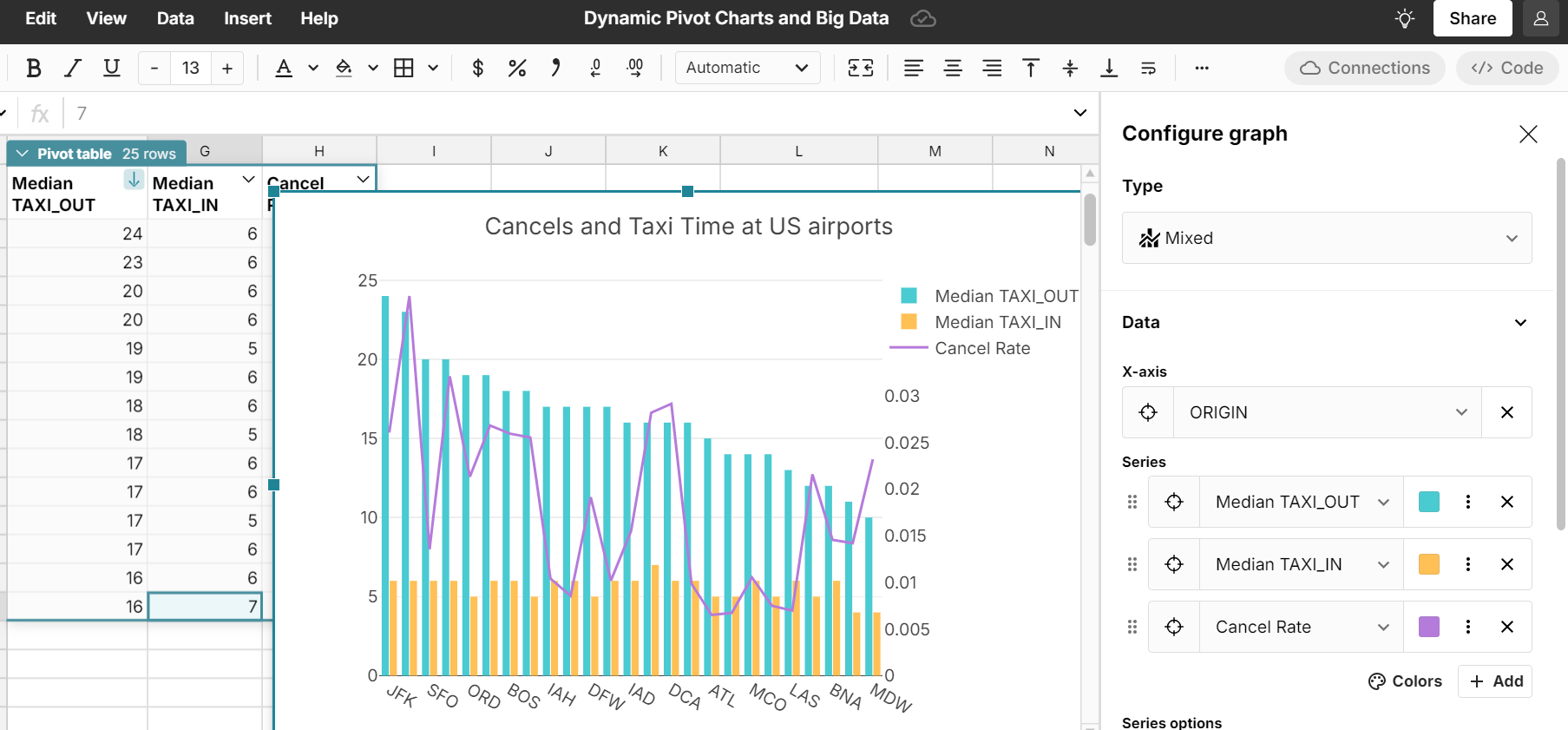Click the Share button
1568x730 pixels.
point(1472,18)
